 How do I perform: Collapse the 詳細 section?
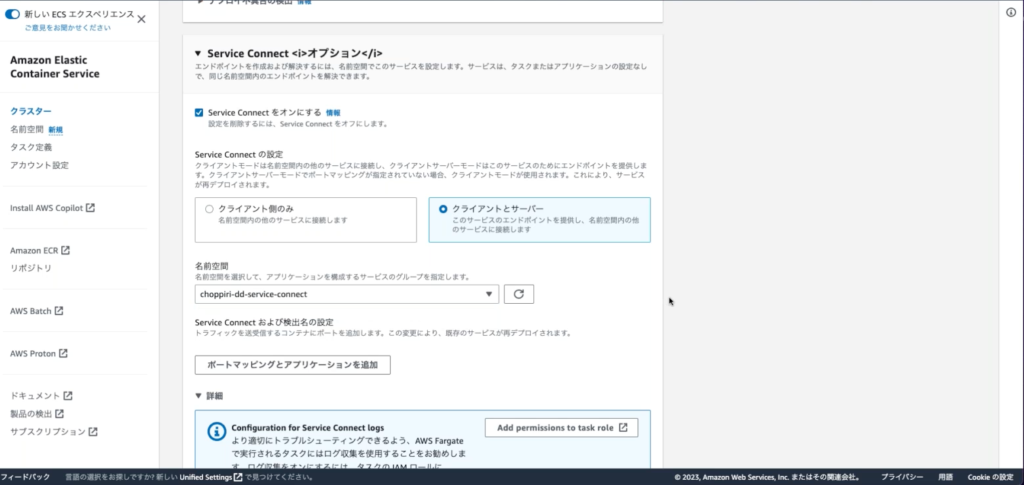(x=199, y=396)
